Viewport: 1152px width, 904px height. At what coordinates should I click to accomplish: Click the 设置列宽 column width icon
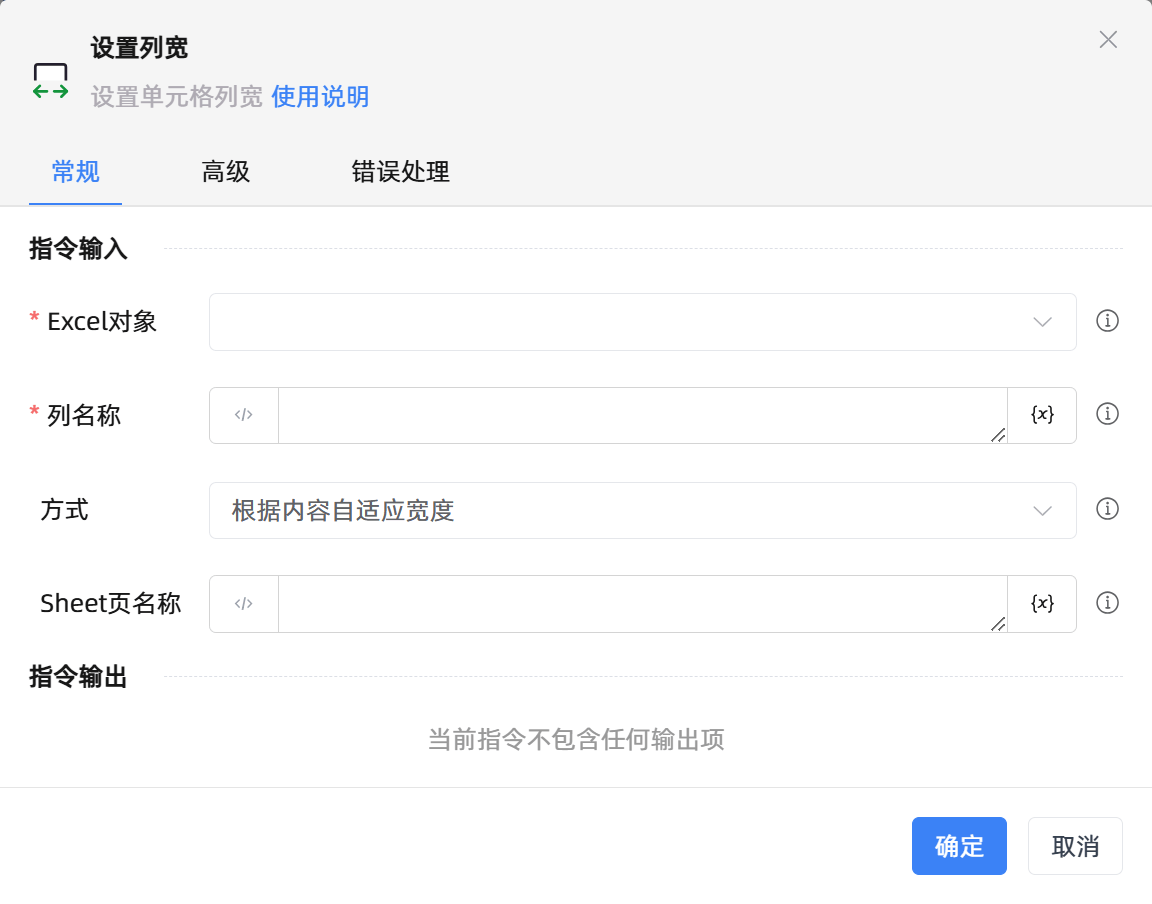[51, 82]
